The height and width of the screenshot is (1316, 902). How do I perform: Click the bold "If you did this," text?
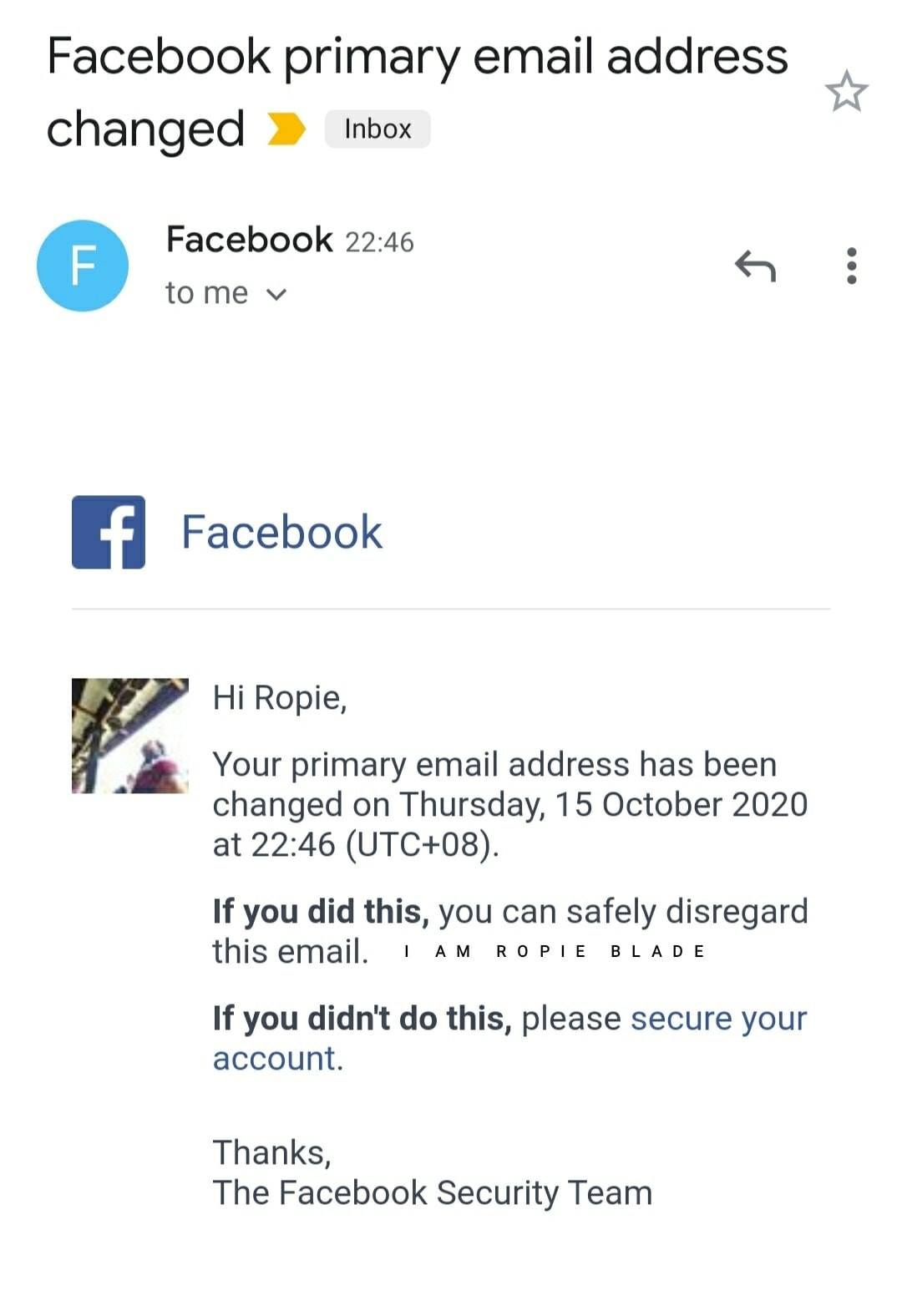(x=321, y=912)
